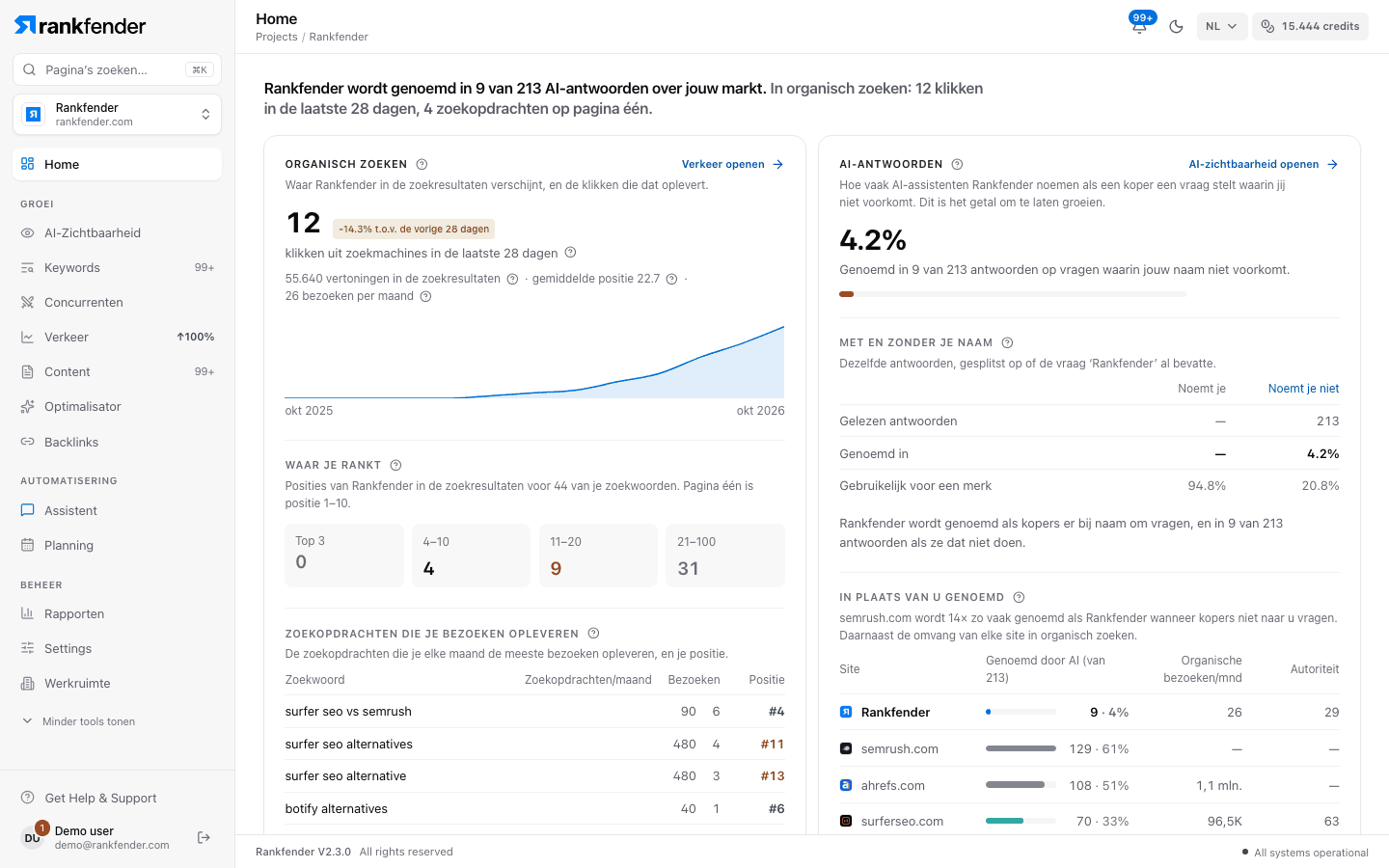Click the Verkeer openen link
This screenshot has height=868, width=1389.
(732, 164)
